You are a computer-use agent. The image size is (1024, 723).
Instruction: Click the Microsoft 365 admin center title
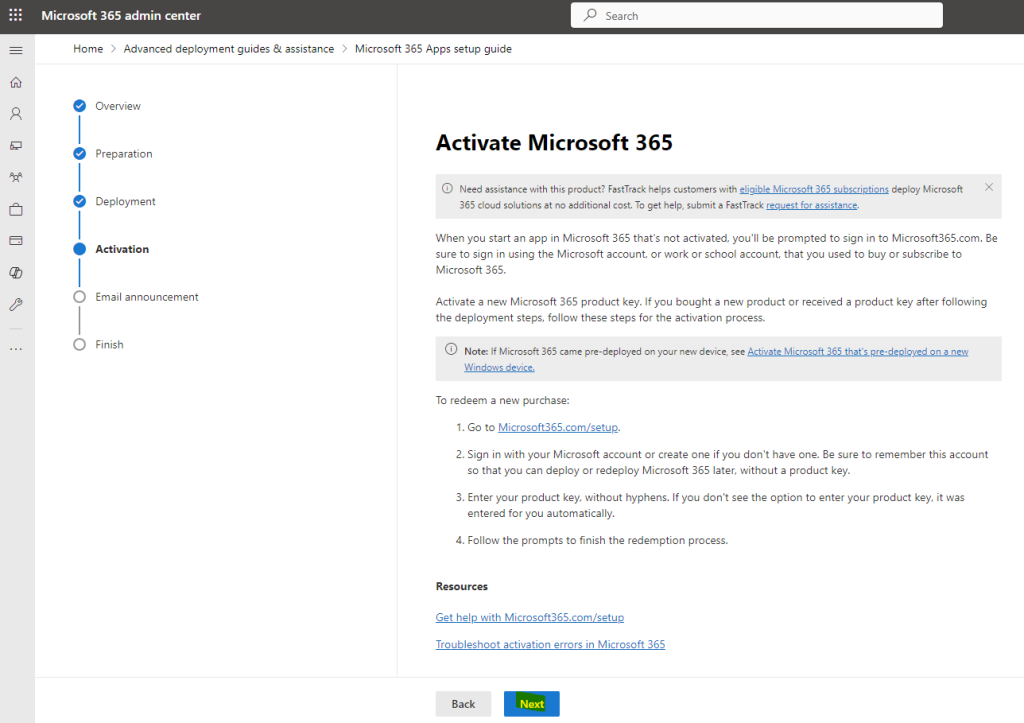(121, 15)
